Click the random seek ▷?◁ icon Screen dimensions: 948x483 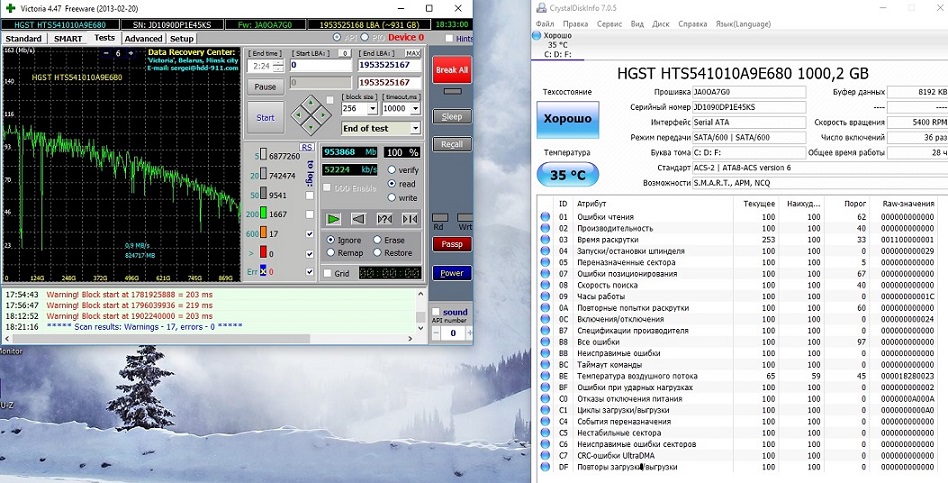tap(385, 219)
